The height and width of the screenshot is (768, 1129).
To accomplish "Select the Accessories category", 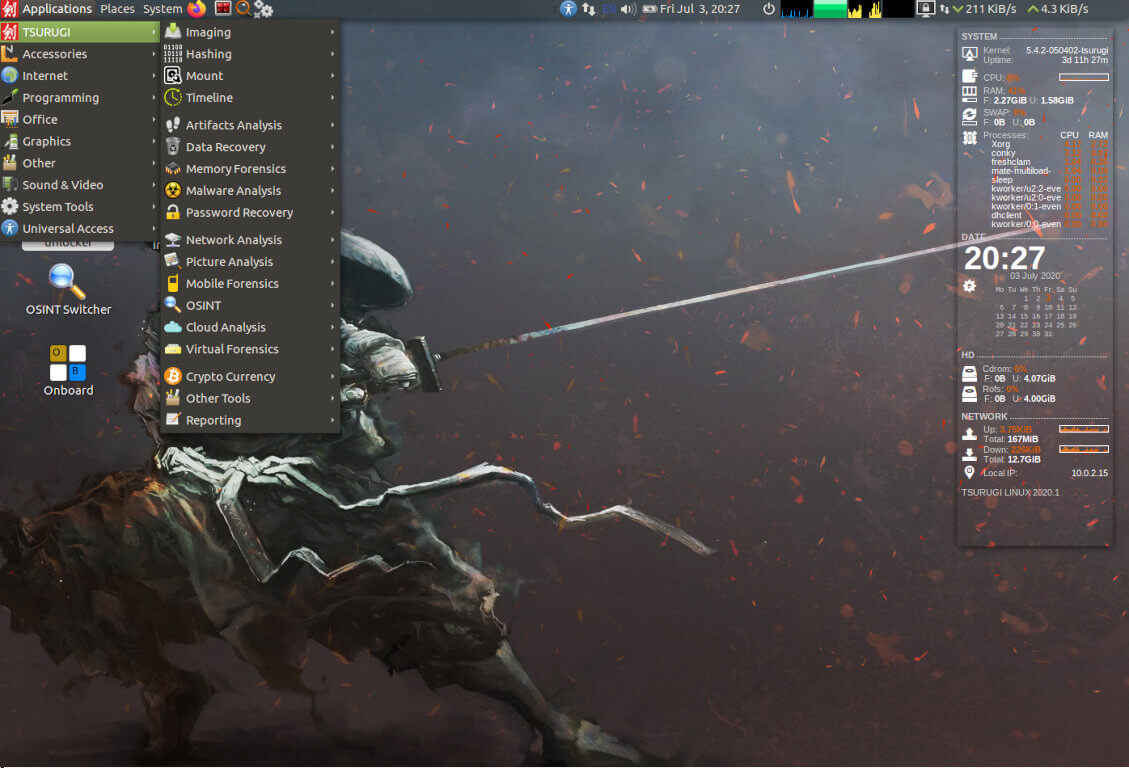I will (80, 54).
